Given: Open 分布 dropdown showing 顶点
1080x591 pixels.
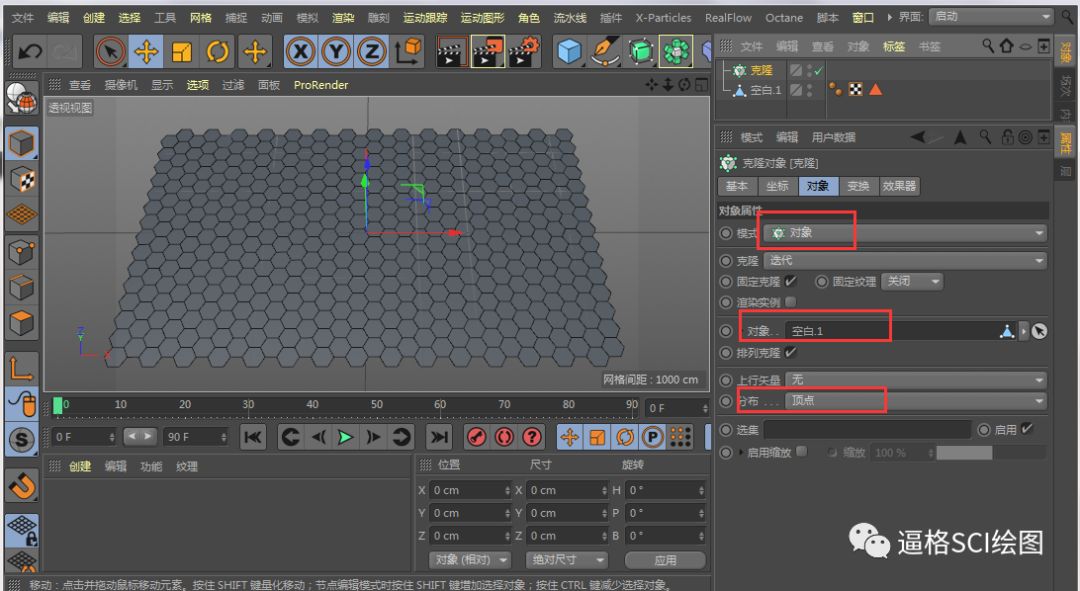Looking at the screenshot, I should click(916, 400).
